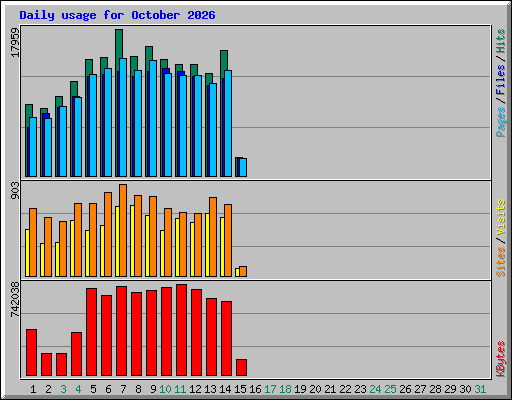Click green day 4 on the x-axis

pyautogui.click(x=78, y=389)
